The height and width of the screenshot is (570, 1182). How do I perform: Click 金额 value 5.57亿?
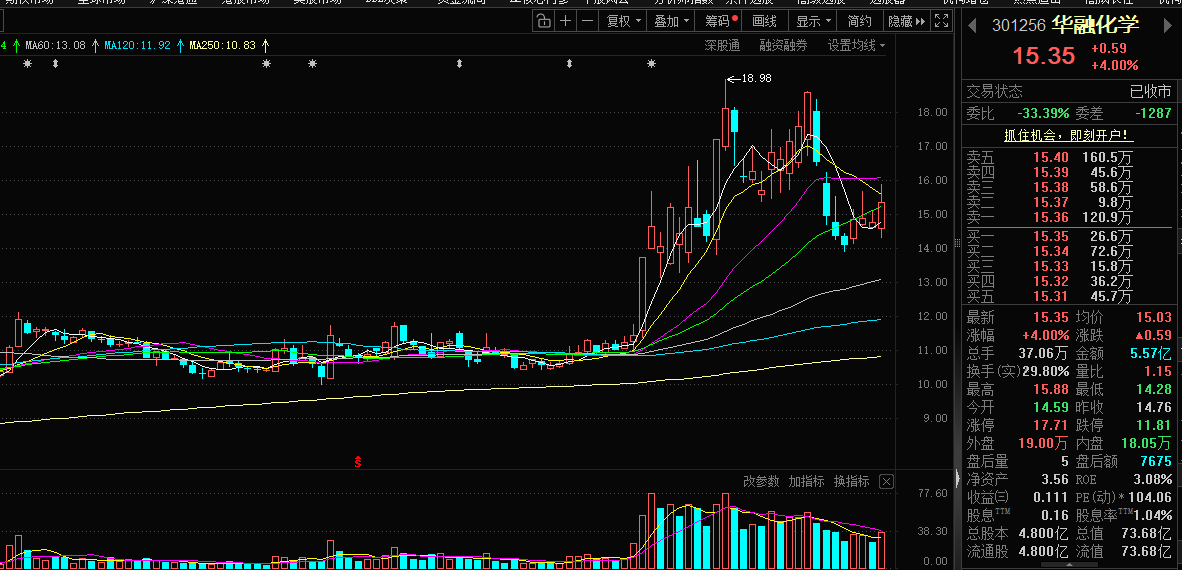tap(1151, 354)
